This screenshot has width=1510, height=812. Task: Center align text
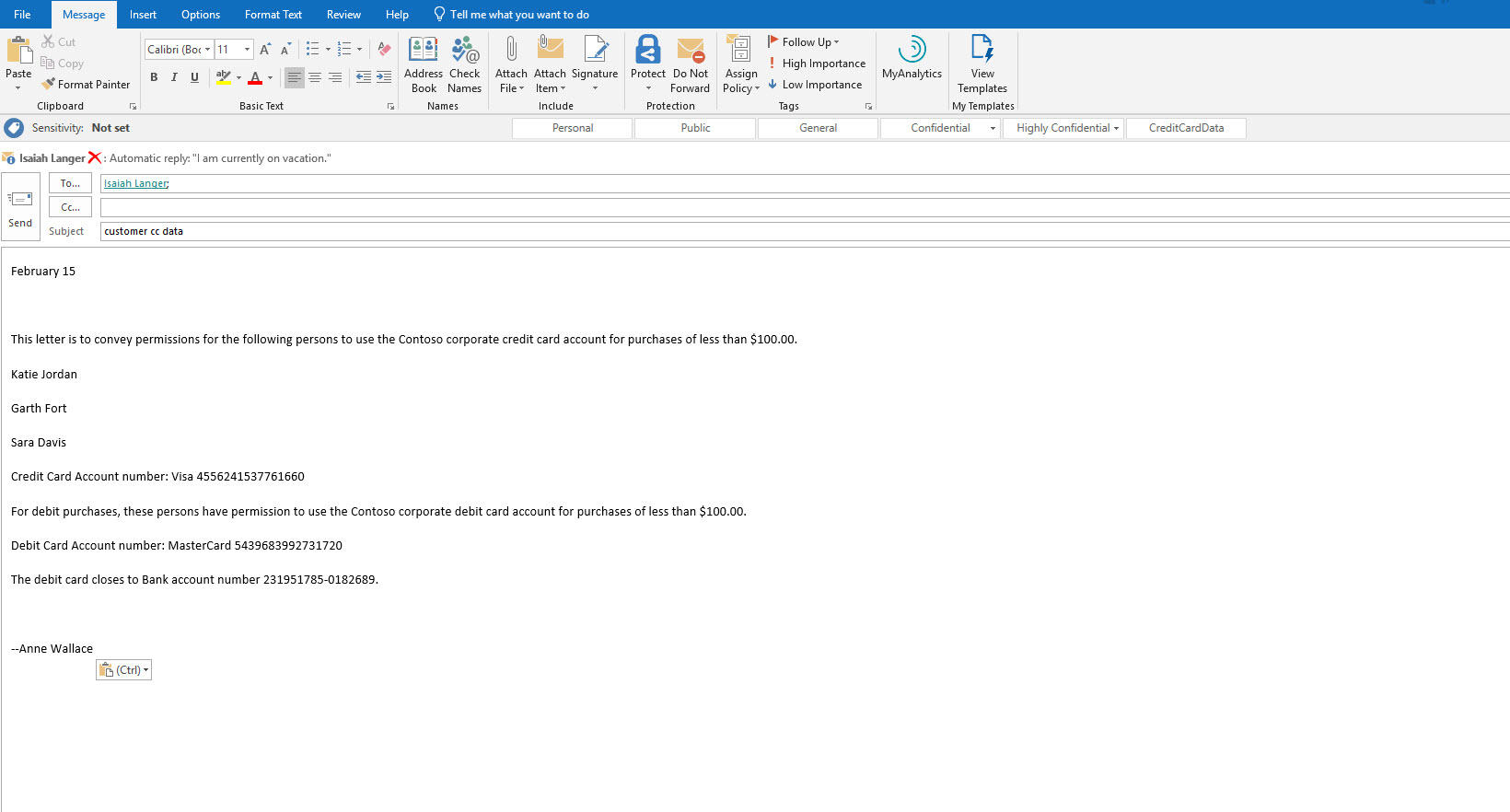(315, 77)
